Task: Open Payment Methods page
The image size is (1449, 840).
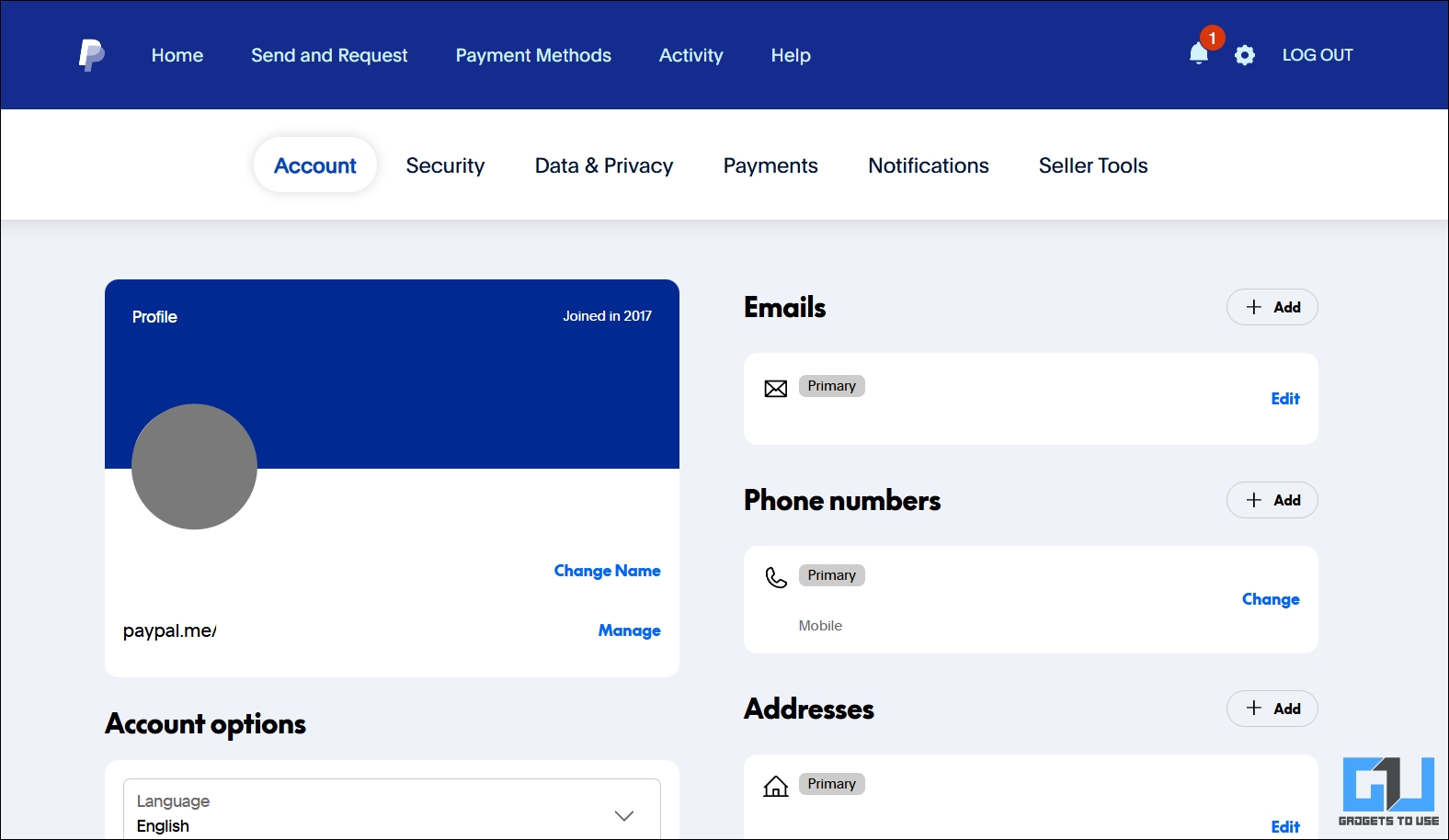Action: click(x=533, y=55)
